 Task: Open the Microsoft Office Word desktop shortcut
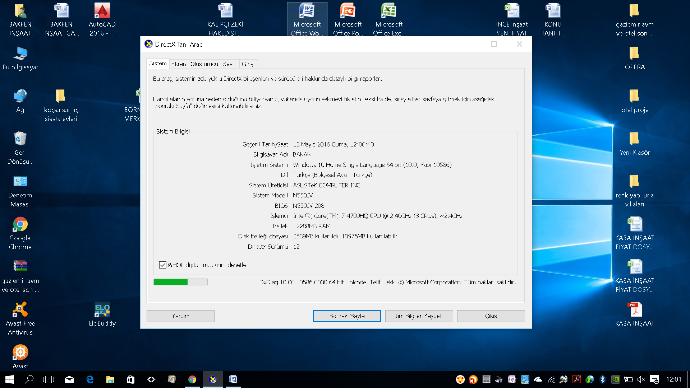(307, 18)
